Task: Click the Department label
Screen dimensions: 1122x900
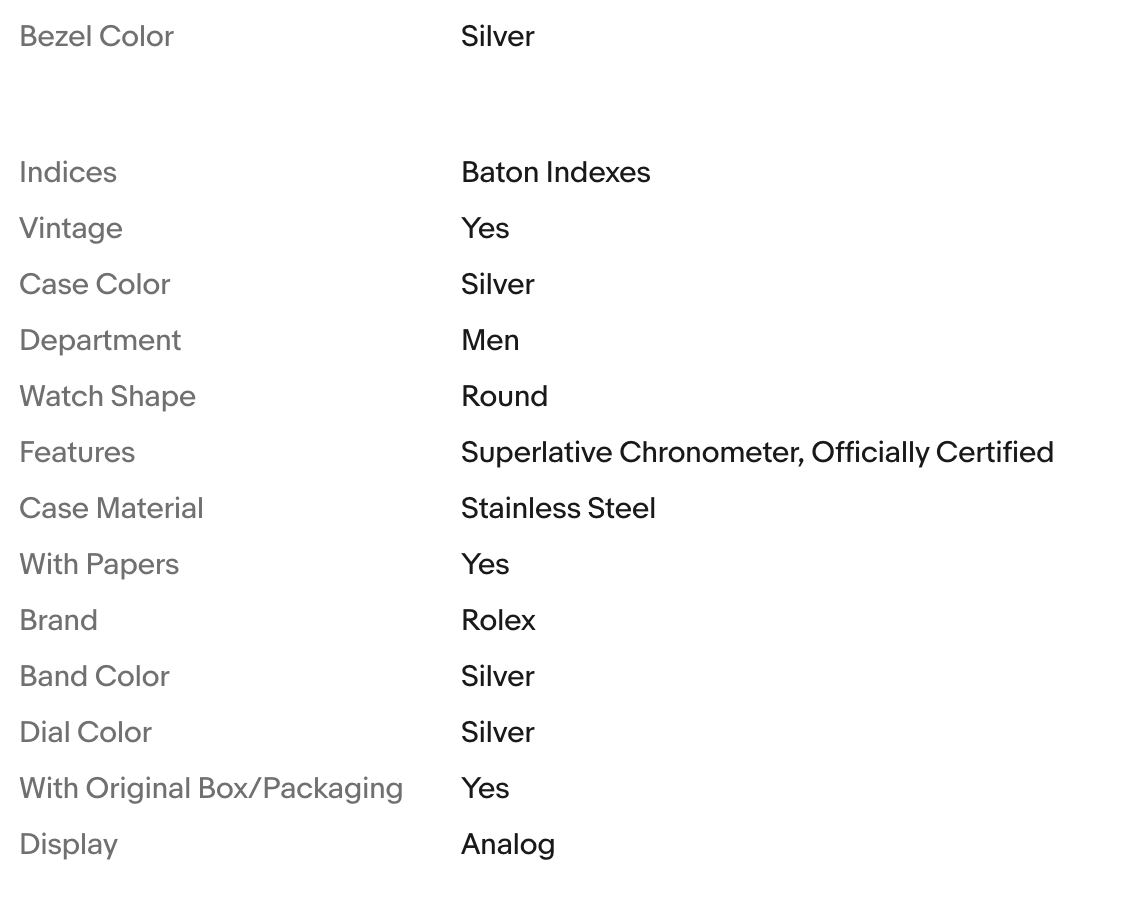Action: (100, 341)
